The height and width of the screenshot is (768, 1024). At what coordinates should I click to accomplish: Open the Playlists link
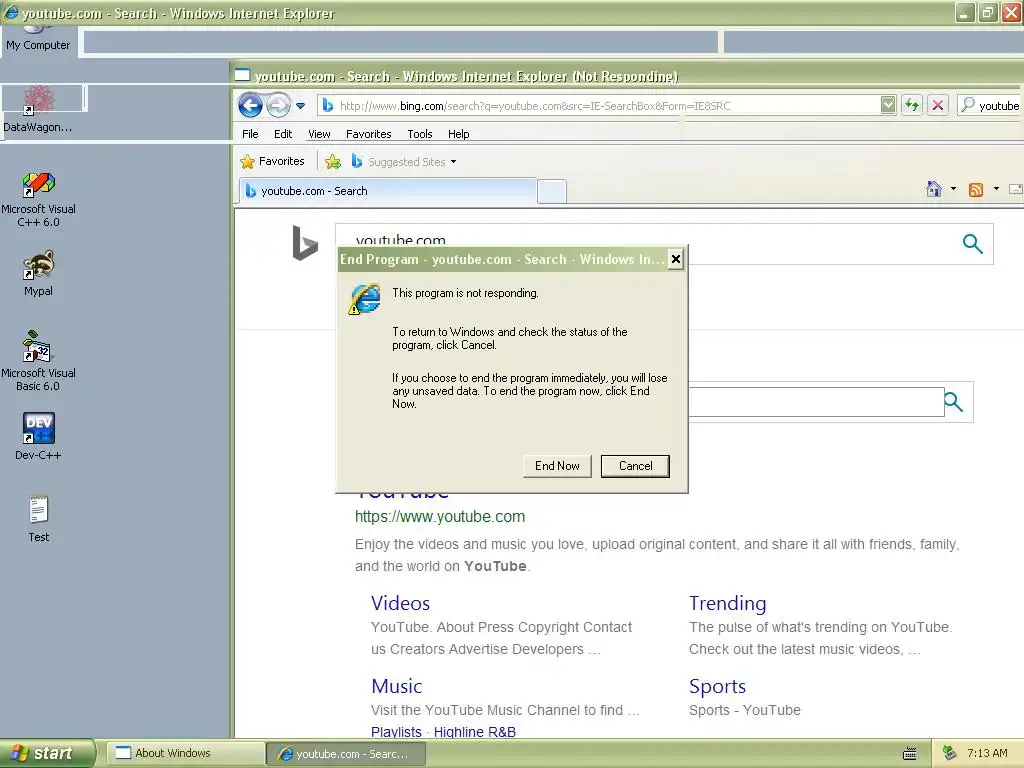(396, 731)
